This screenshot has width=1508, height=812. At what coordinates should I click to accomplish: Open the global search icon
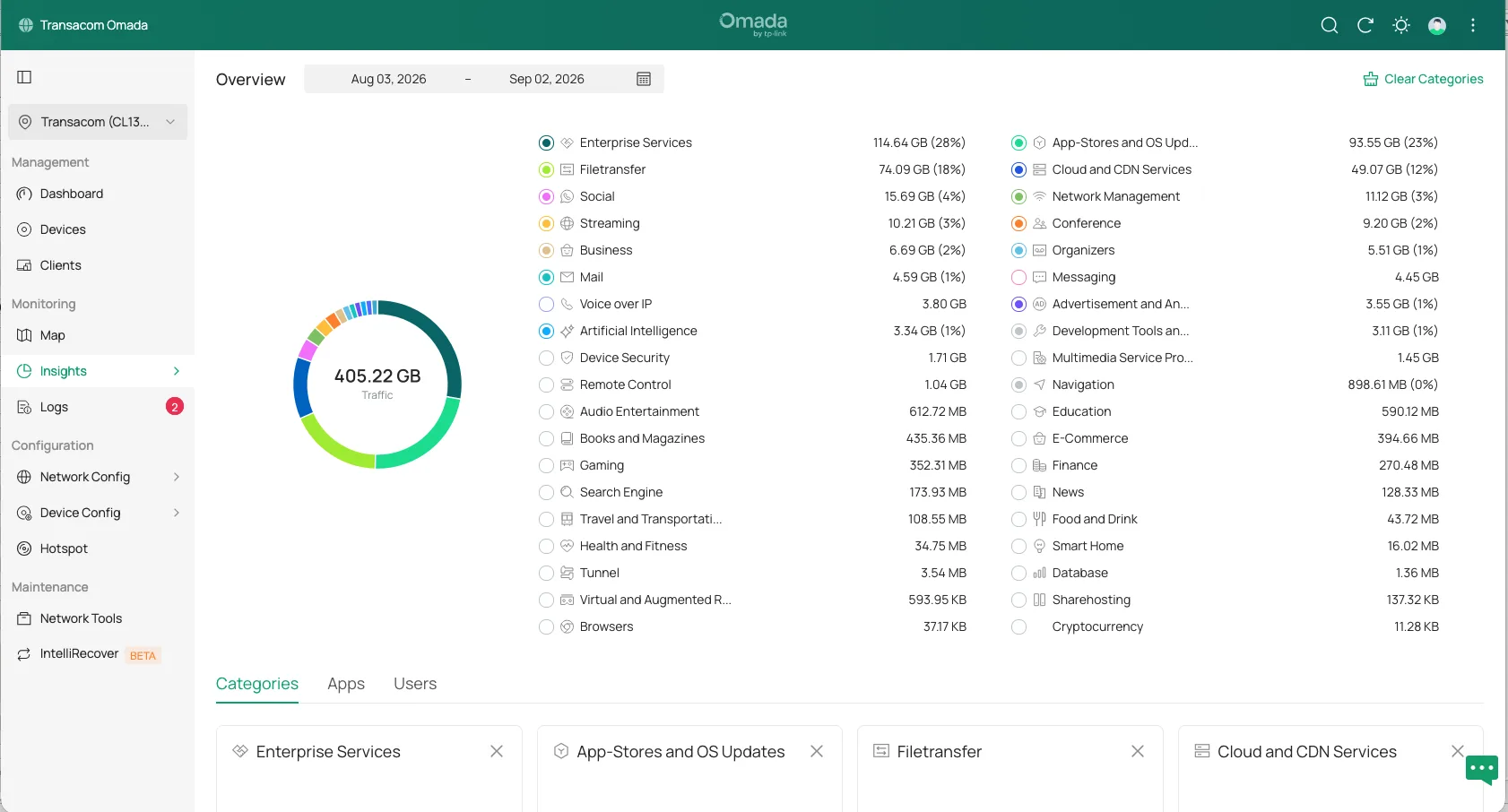(x=1330, y=25)
